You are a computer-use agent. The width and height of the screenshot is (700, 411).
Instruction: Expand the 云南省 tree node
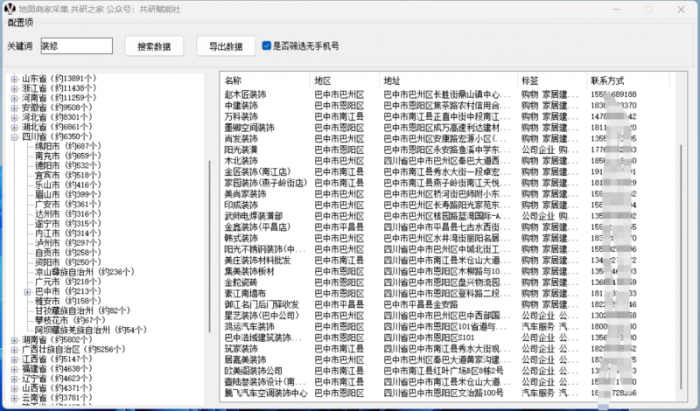14,398
